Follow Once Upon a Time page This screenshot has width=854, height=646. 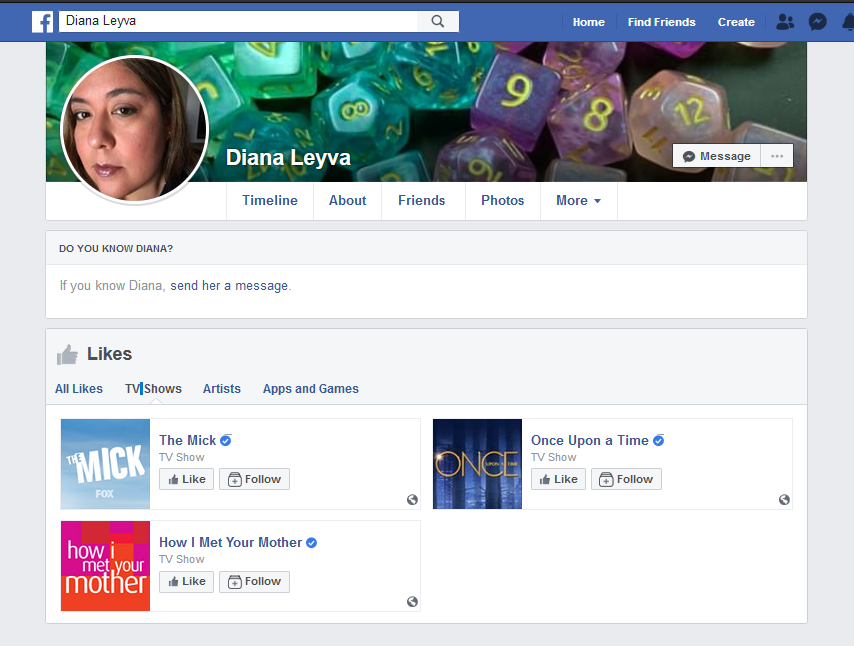[x=626, y=479]
